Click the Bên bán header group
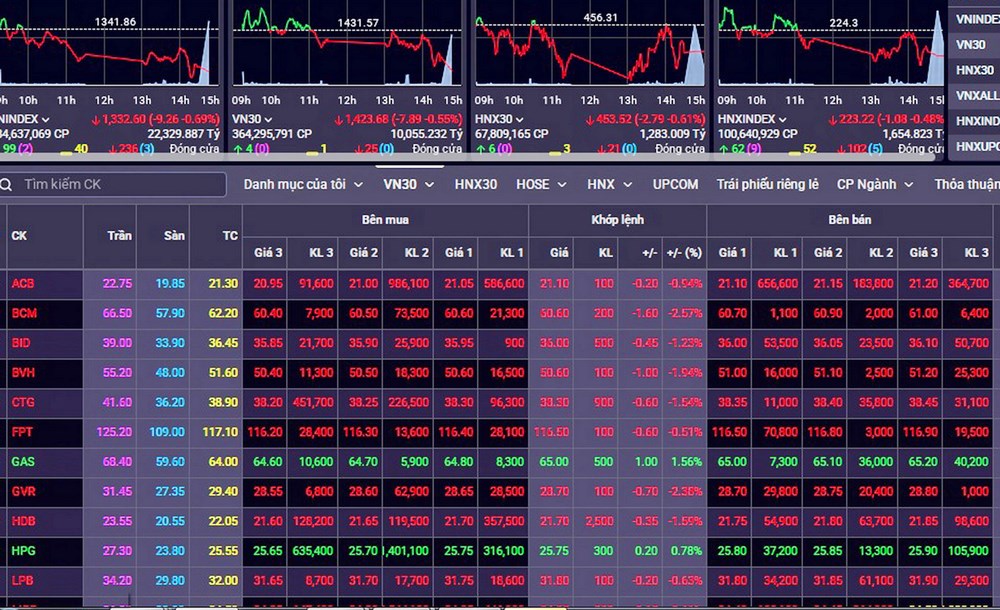Viewport: 1000px width, 610px height. click(849, 220)
